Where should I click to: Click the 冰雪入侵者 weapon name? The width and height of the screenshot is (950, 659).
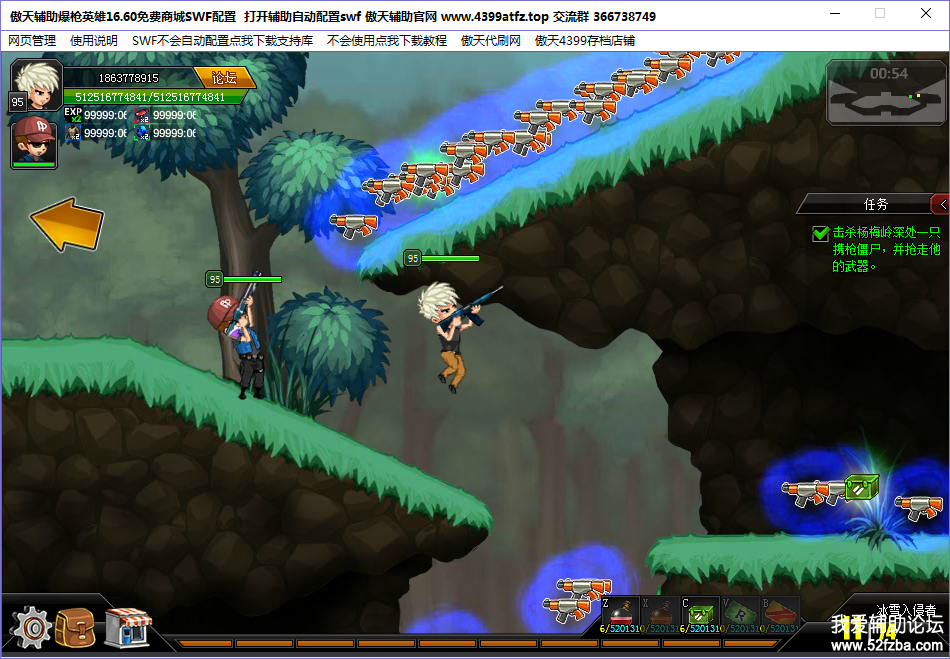(907, 609)
